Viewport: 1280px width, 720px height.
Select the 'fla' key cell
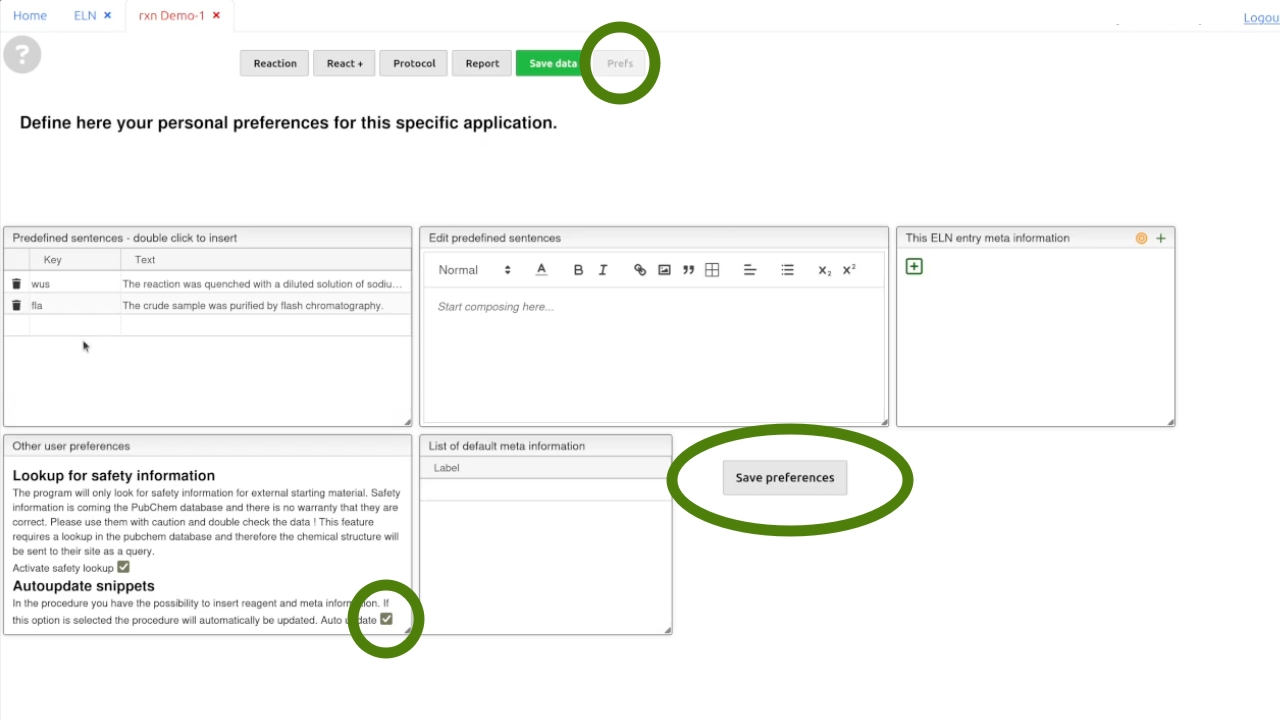tap(75, 305)
